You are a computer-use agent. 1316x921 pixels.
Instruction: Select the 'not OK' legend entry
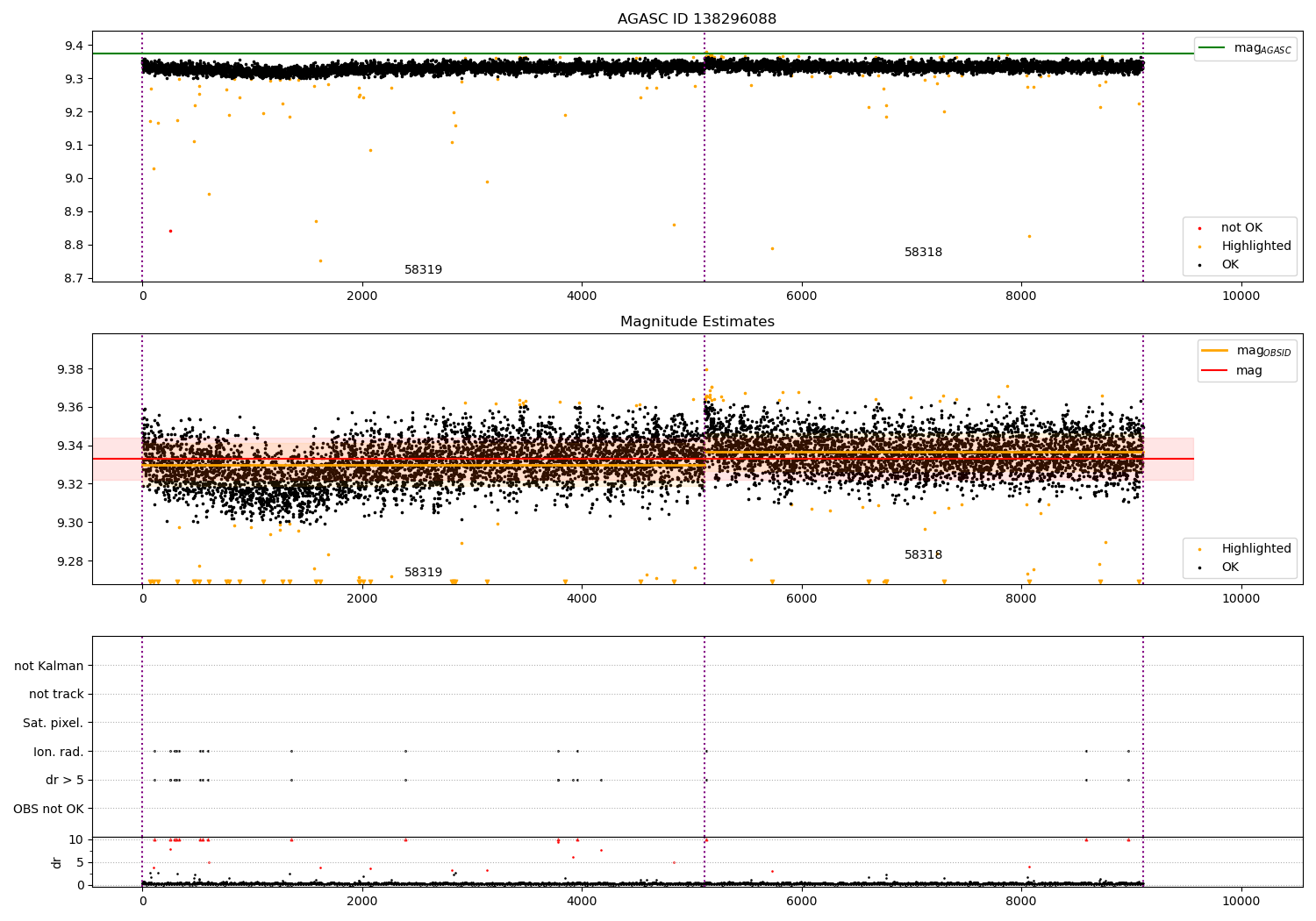coord(1241,228)
